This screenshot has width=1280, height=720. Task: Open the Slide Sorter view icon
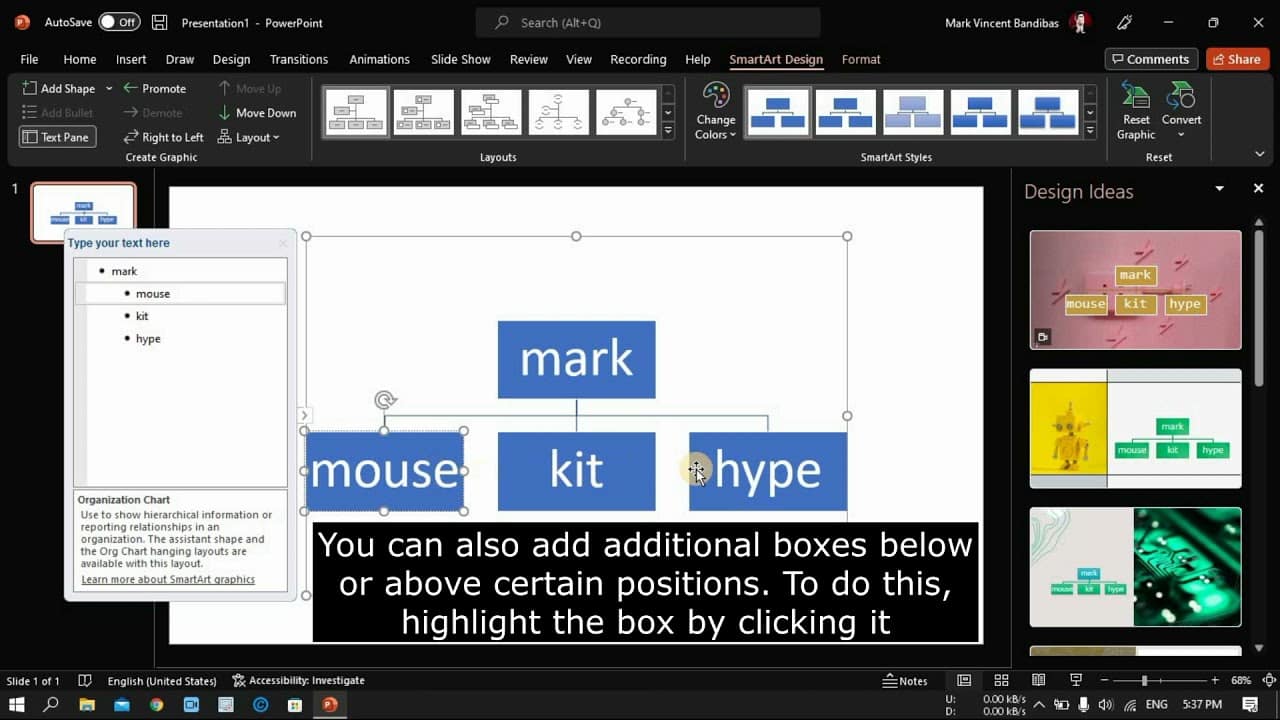click(x=1001, y=680)
